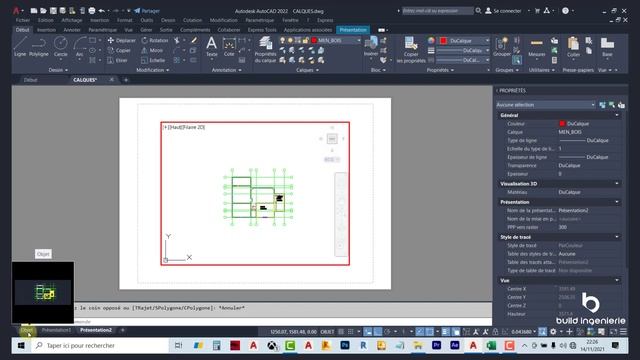Select the Polyligne tool
The height and width of the screenshot is (360, 640).
tap(39, 46)
